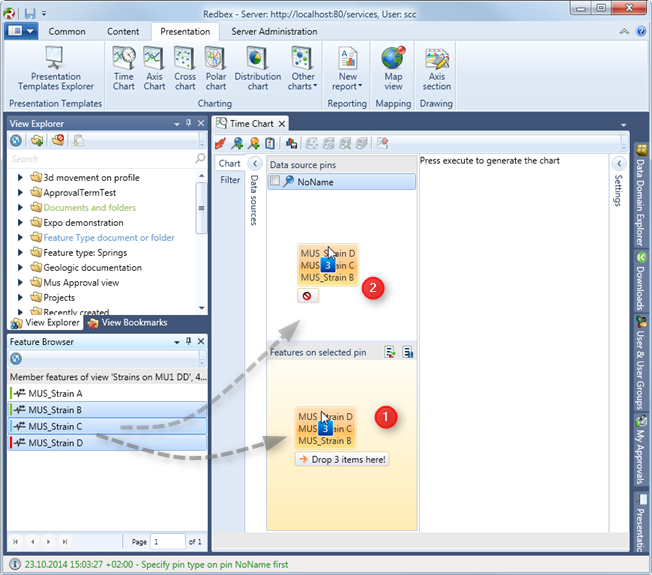652x575 pixels.
Task: Open the Filter section of chart
Action: coord(230,181)
